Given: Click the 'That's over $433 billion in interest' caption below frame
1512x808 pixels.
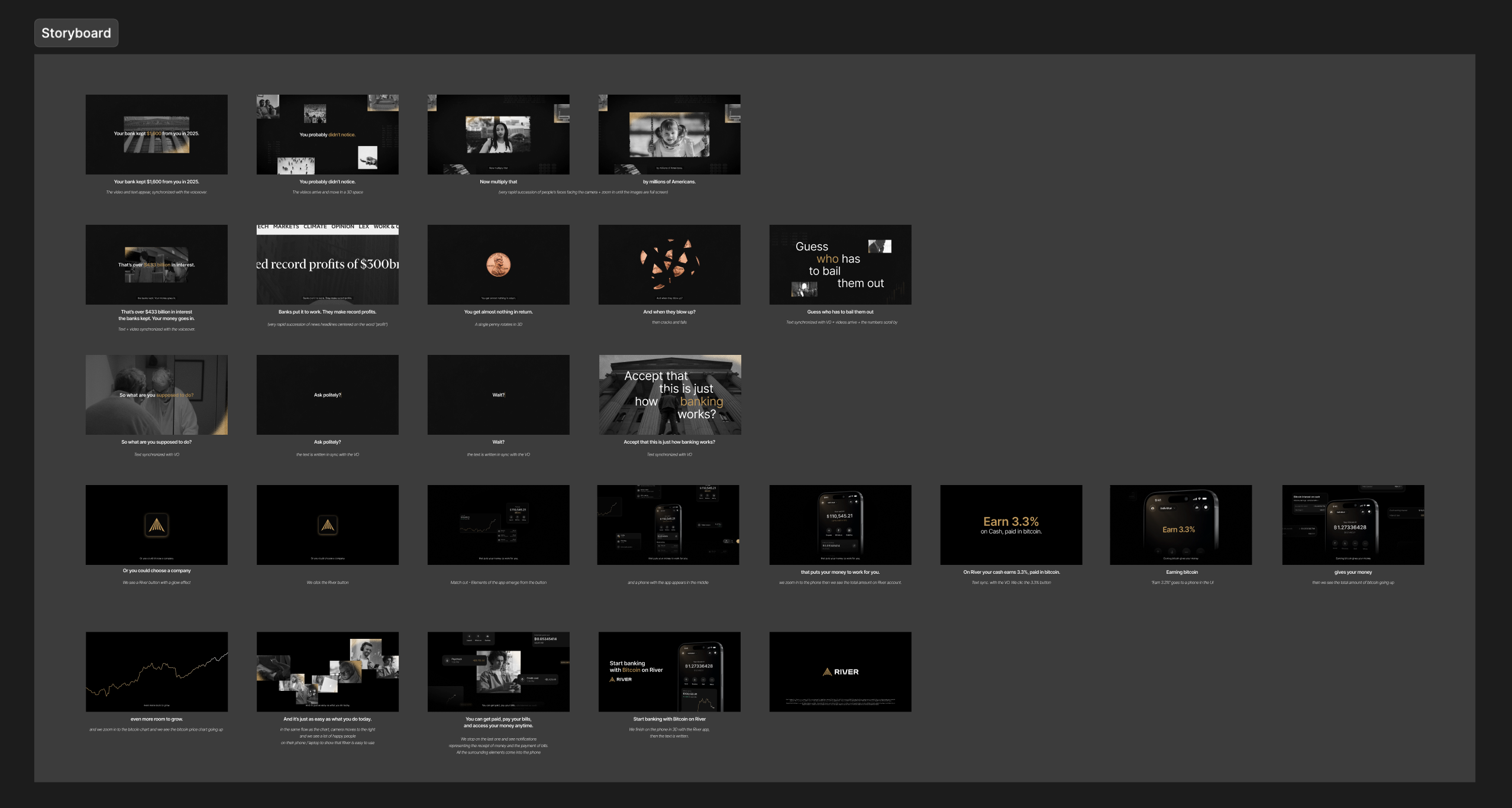Looking at the screenshot, I should click(157, 312).
